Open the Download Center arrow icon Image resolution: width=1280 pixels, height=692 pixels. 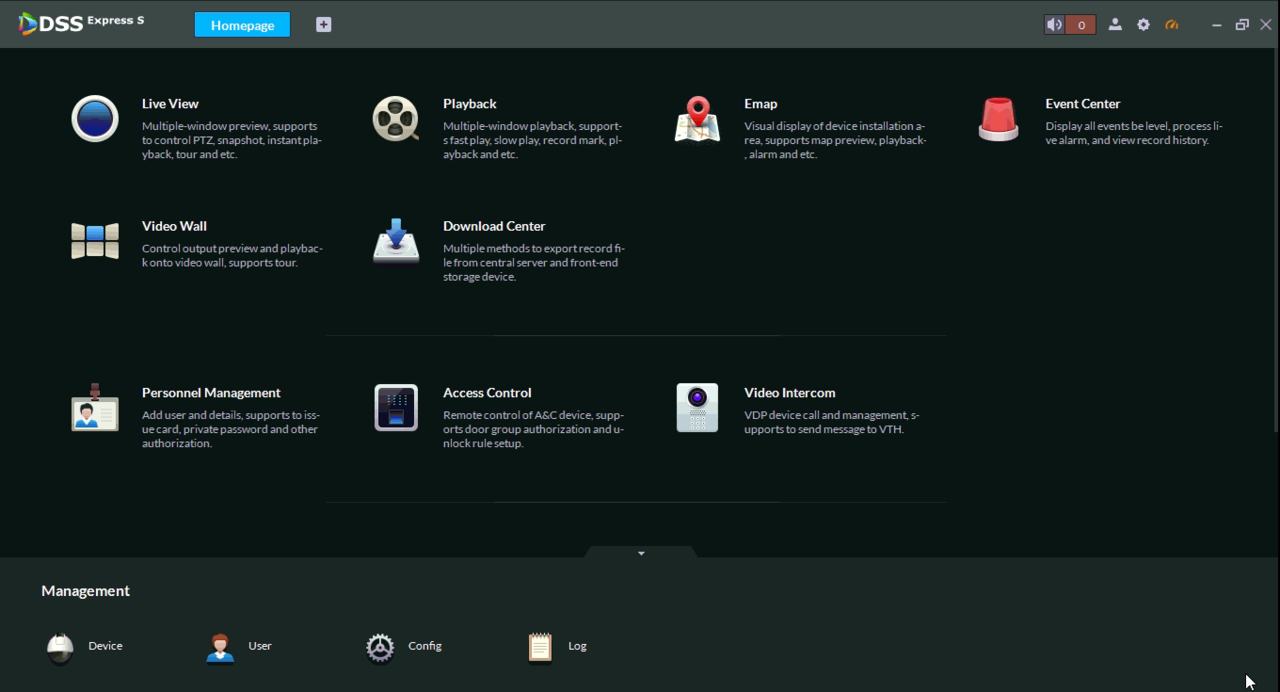pos(396,241)
